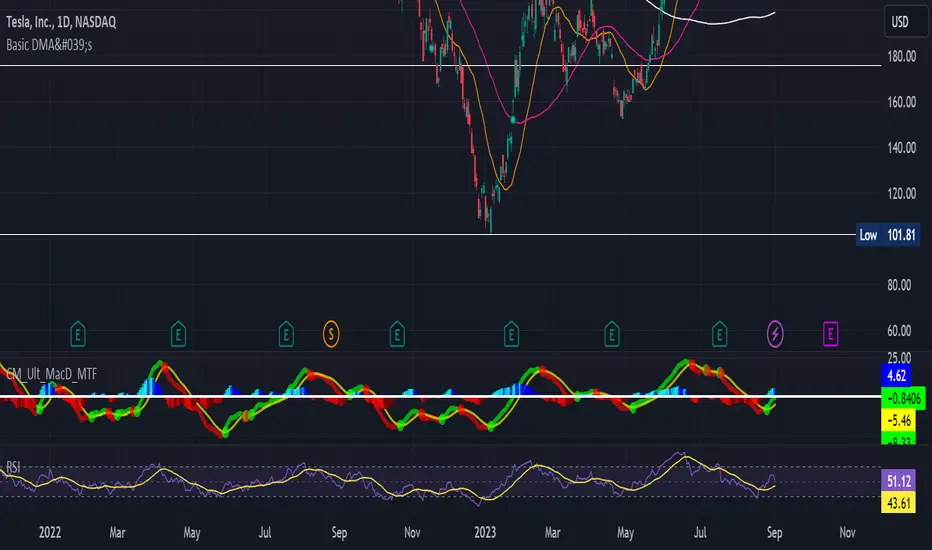Click the 140.00 price scale label
Image resolution: width=932 pixels, height=550 pixels.
click(x=902, y=147)
